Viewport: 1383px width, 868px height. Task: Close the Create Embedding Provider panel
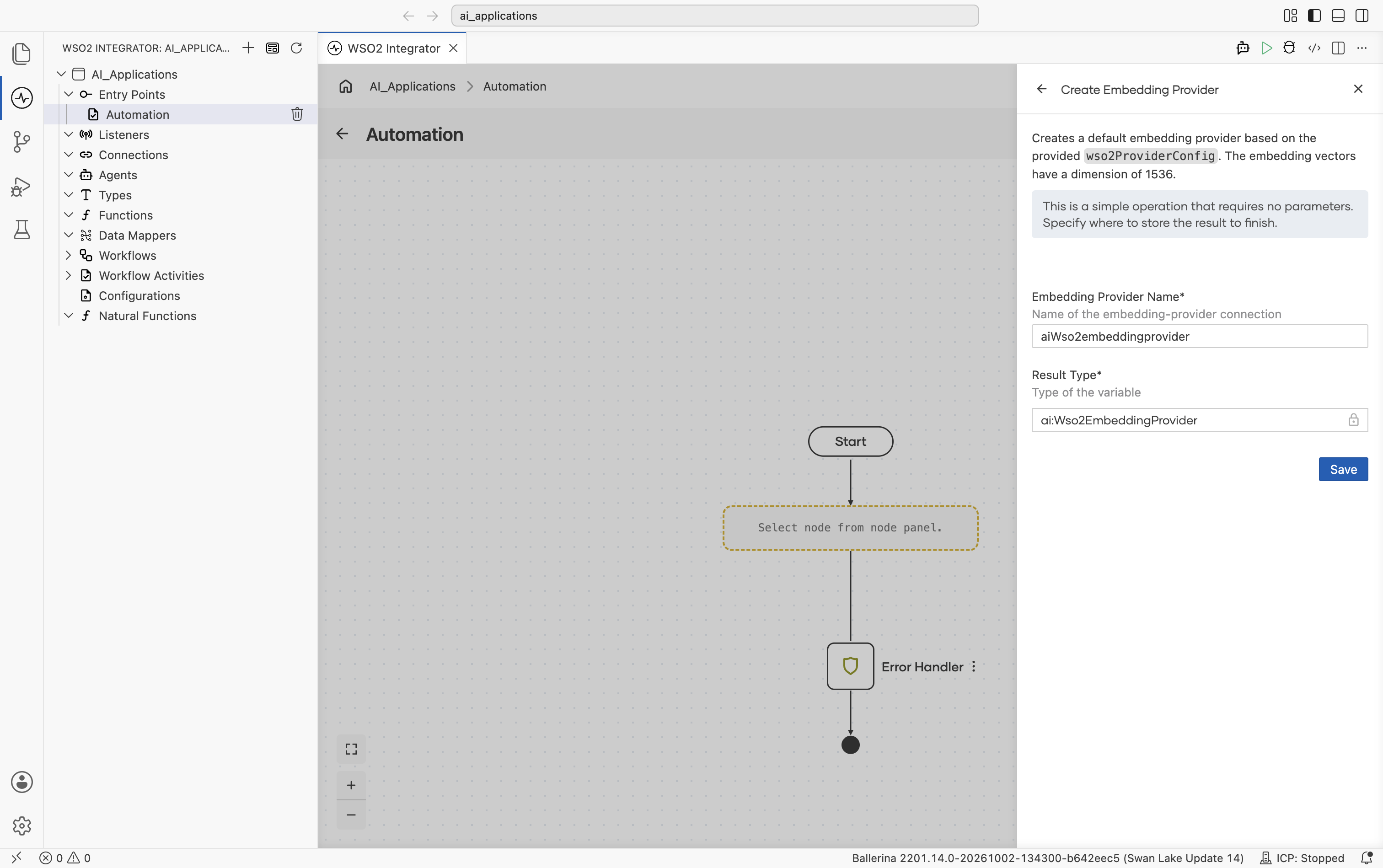[x=1358, y=89]
